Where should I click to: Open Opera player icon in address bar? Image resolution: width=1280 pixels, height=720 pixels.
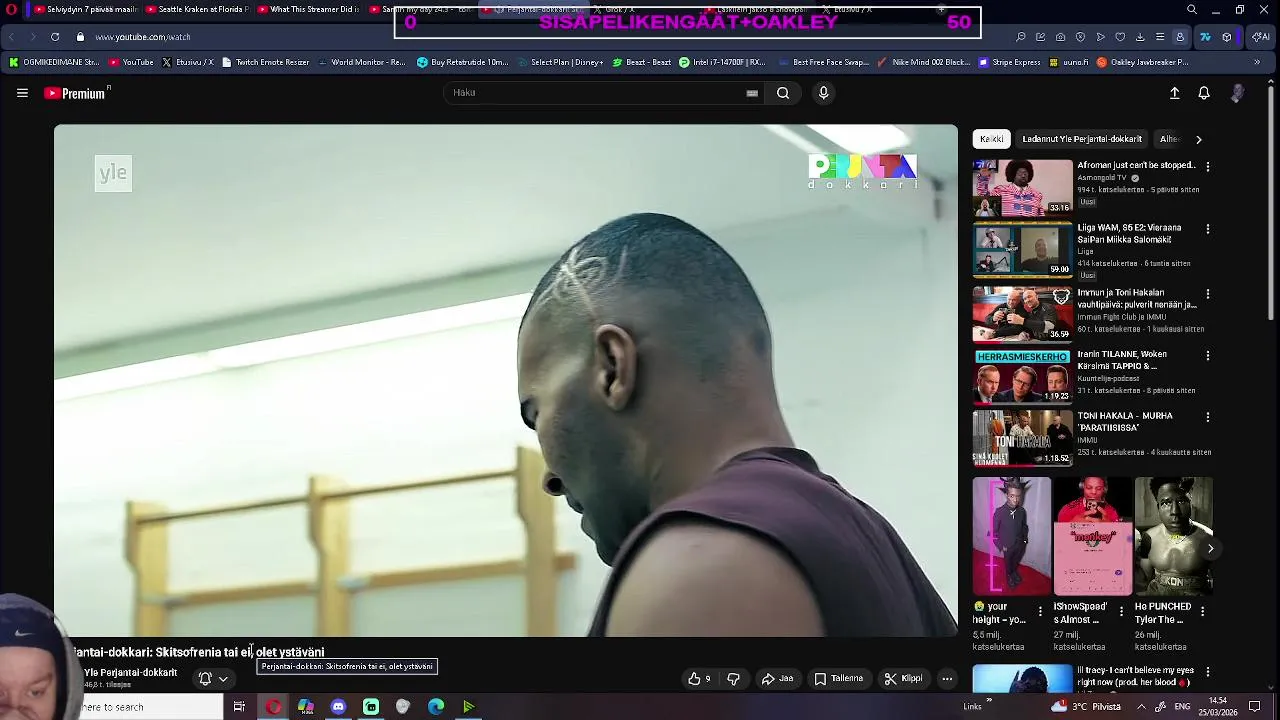pyautogui.click(x=1101, y=37)
